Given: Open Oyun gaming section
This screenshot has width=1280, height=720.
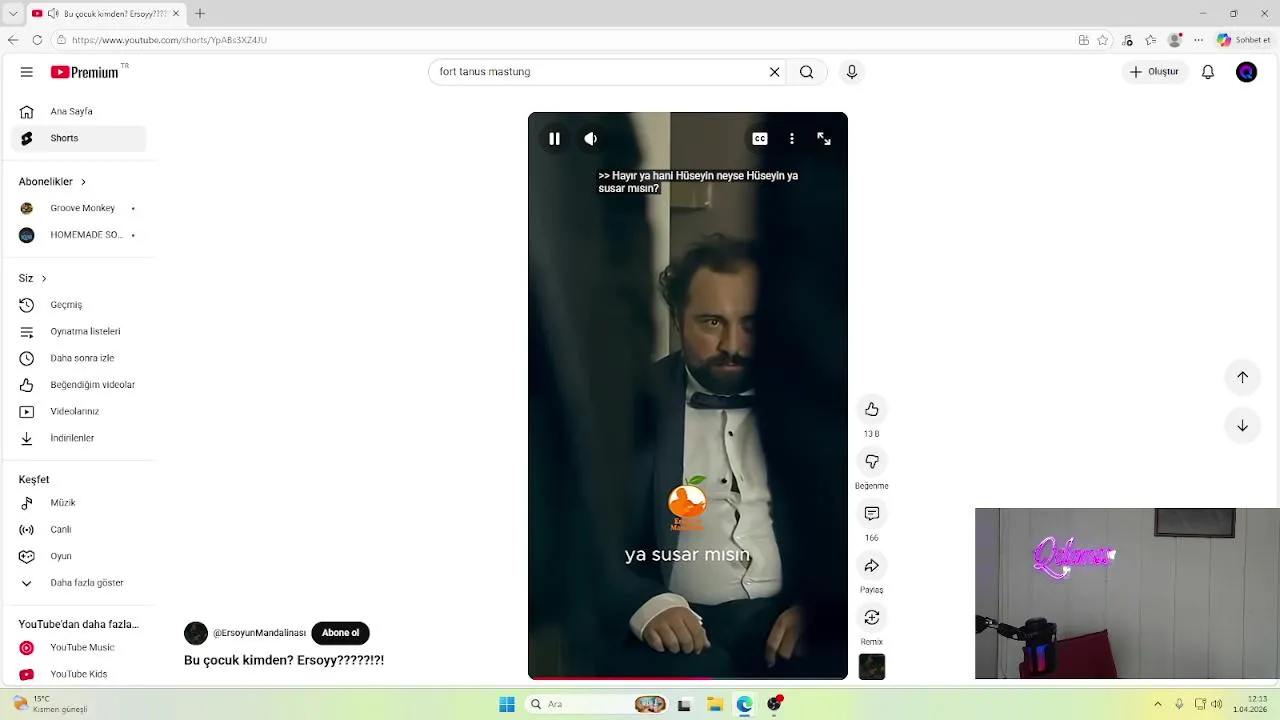Looking at the screenshot, I should pyautogui.click(x=78, y=556).
